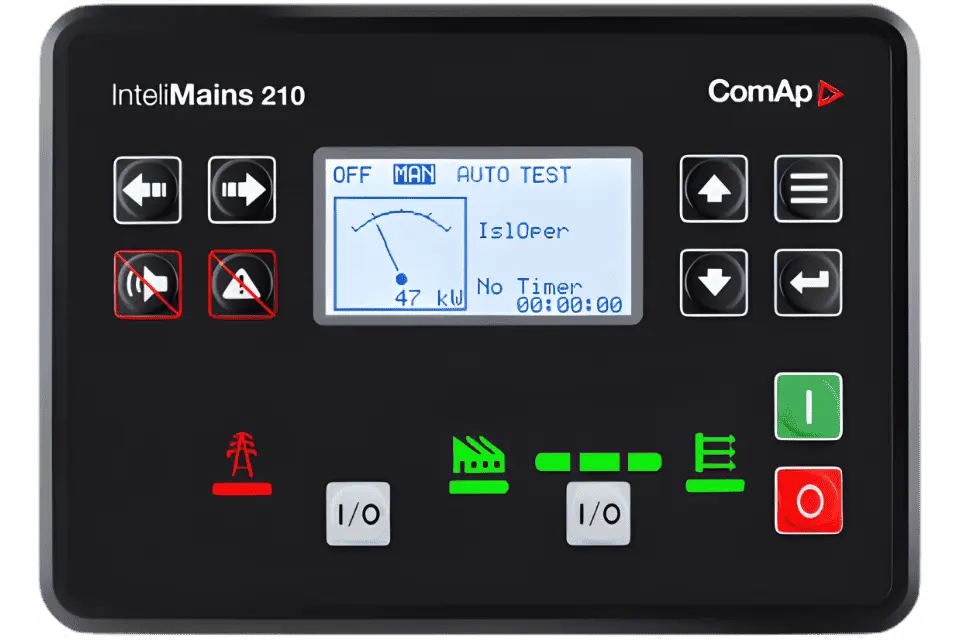Toggle the I/O breaker button near the red mains tower
The height and width of the screenshot is (640, 960).
pyautogui.click(x=358, y=514)
